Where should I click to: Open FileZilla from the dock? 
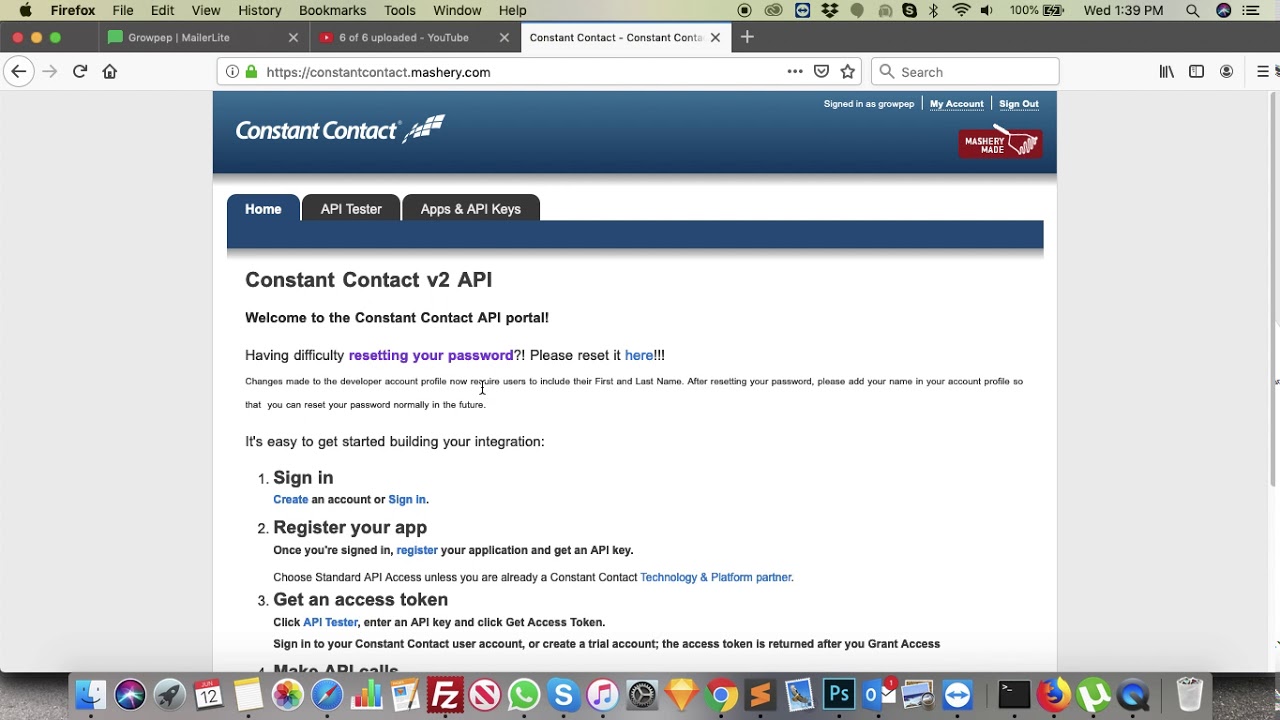(445, 695)
